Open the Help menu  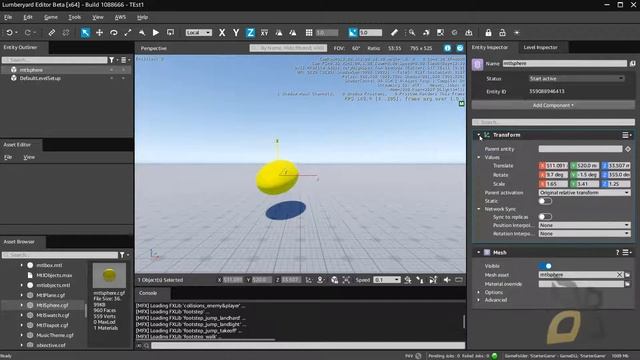tap(142, 17)
